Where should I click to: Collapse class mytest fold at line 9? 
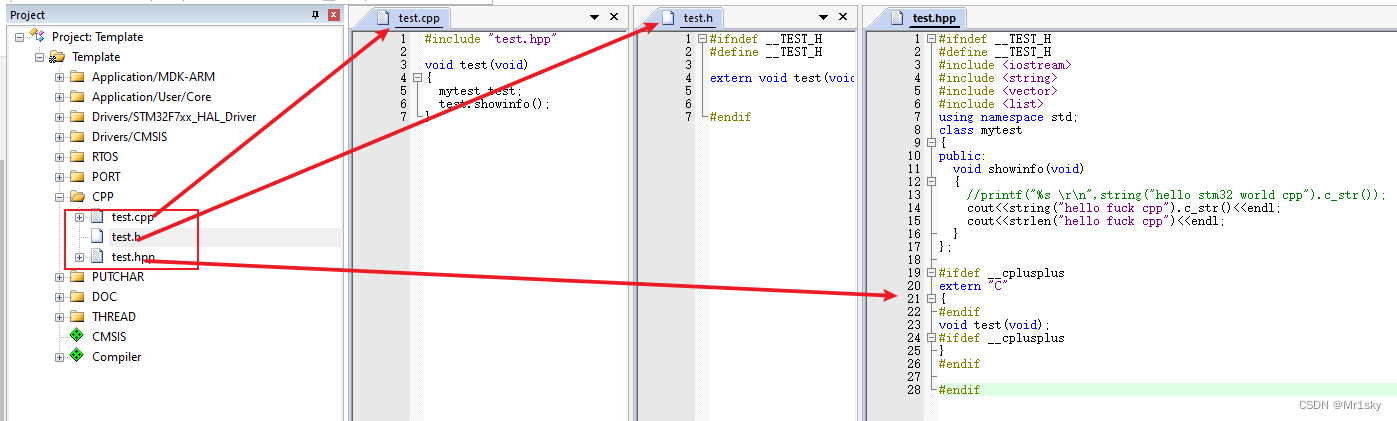(931, 143)
